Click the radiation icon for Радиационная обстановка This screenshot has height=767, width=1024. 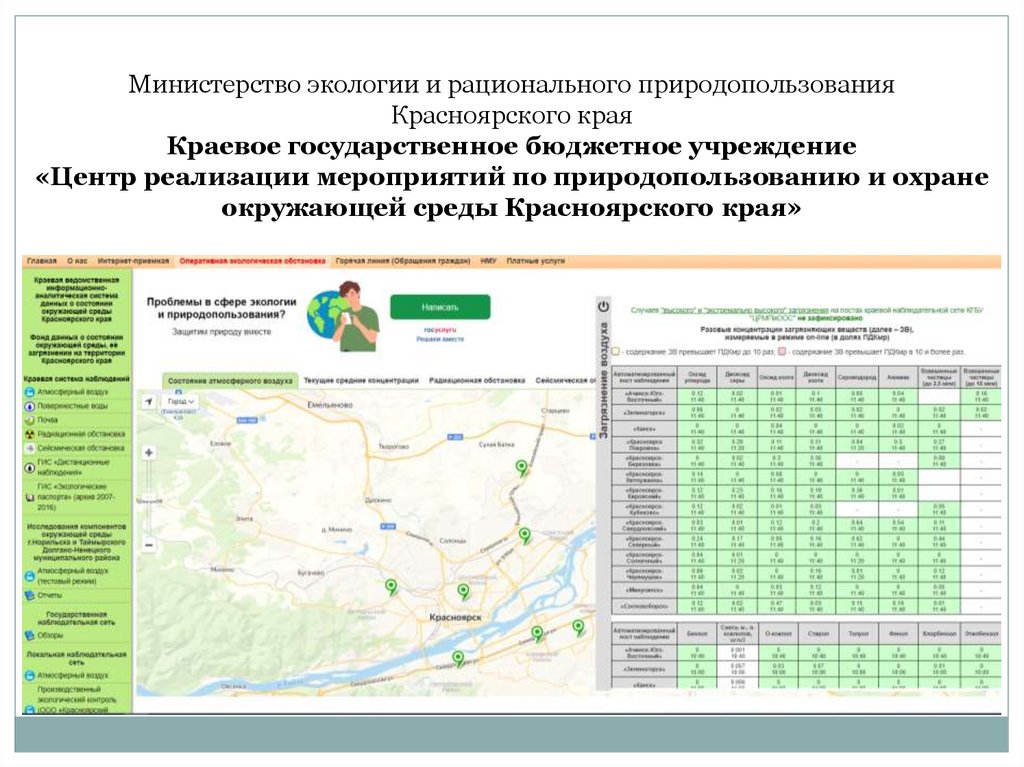click(28, 435)
